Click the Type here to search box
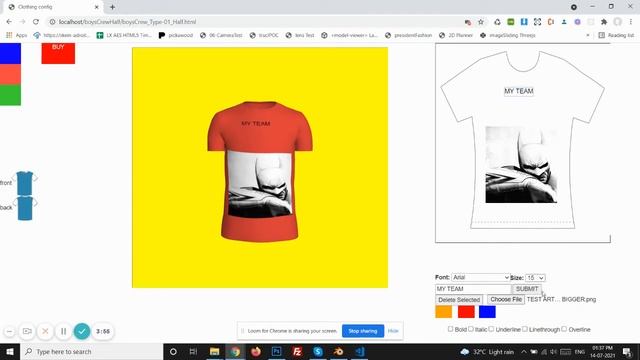Image resolution: width=640 pixels, height=360 pixels. point(91,351)
